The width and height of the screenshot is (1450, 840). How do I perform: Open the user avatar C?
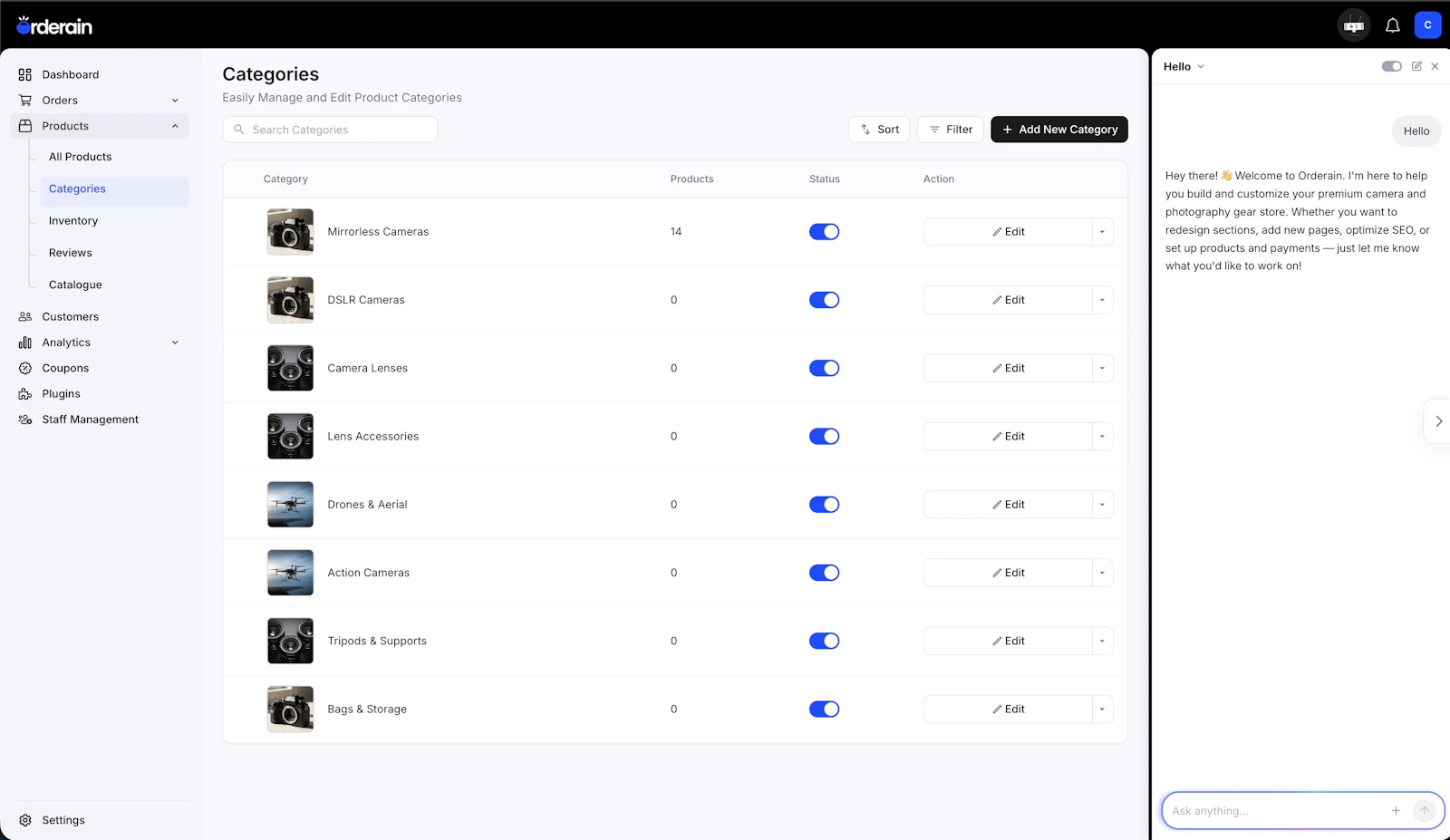click(x=1427, y=25)
